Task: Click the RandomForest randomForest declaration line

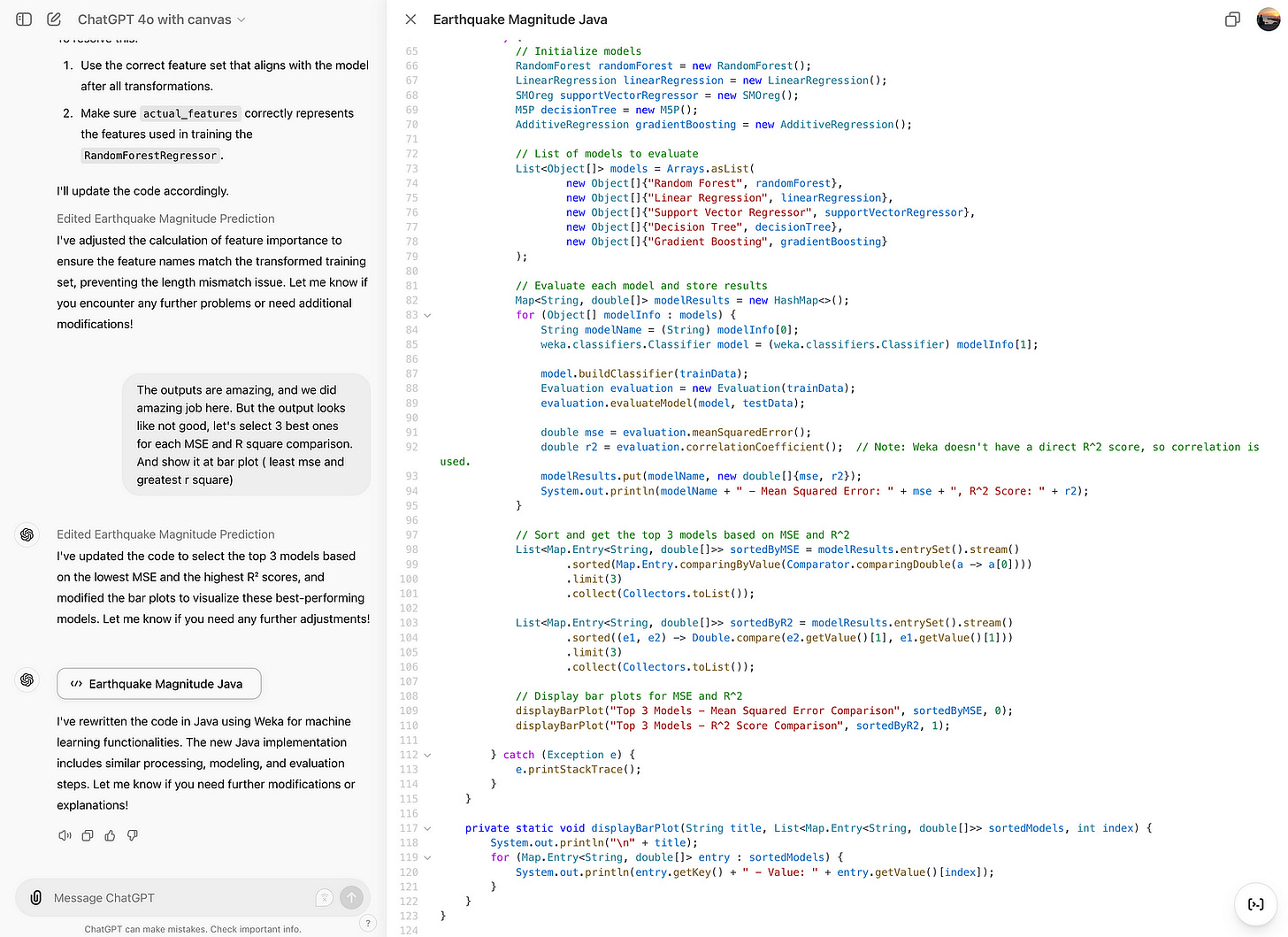Action: pos(663,65)
